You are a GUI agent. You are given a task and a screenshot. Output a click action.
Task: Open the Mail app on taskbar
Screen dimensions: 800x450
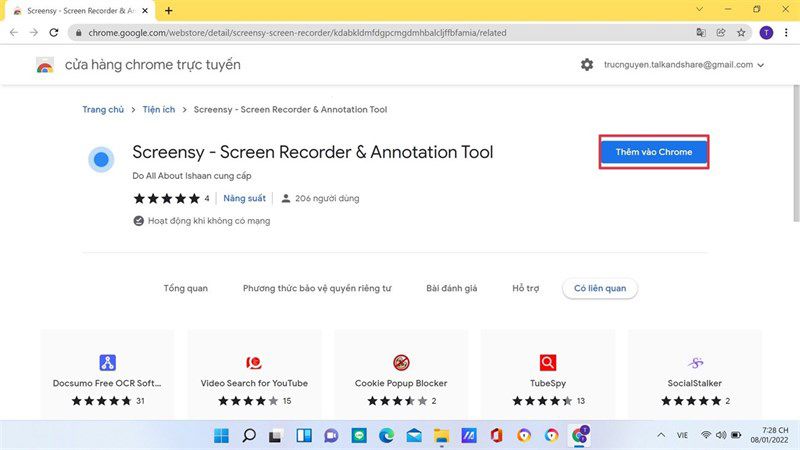[x=414, y=436]
